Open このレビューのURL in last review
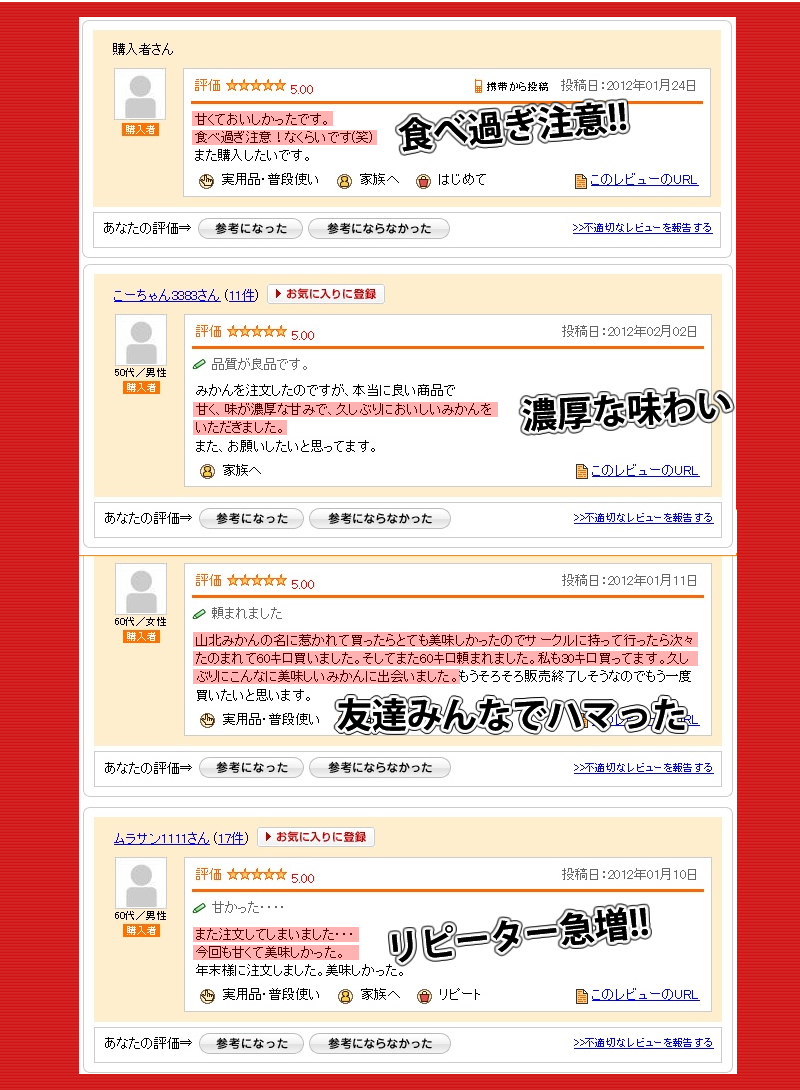 click(645, 995)
